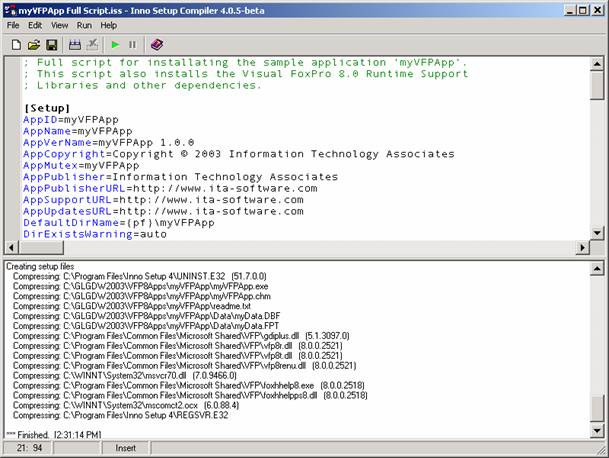The width and height of the screenshot is (609, 458).
Task: Click the vfp8r.dll compressing output line
Action: click(177, 346)
